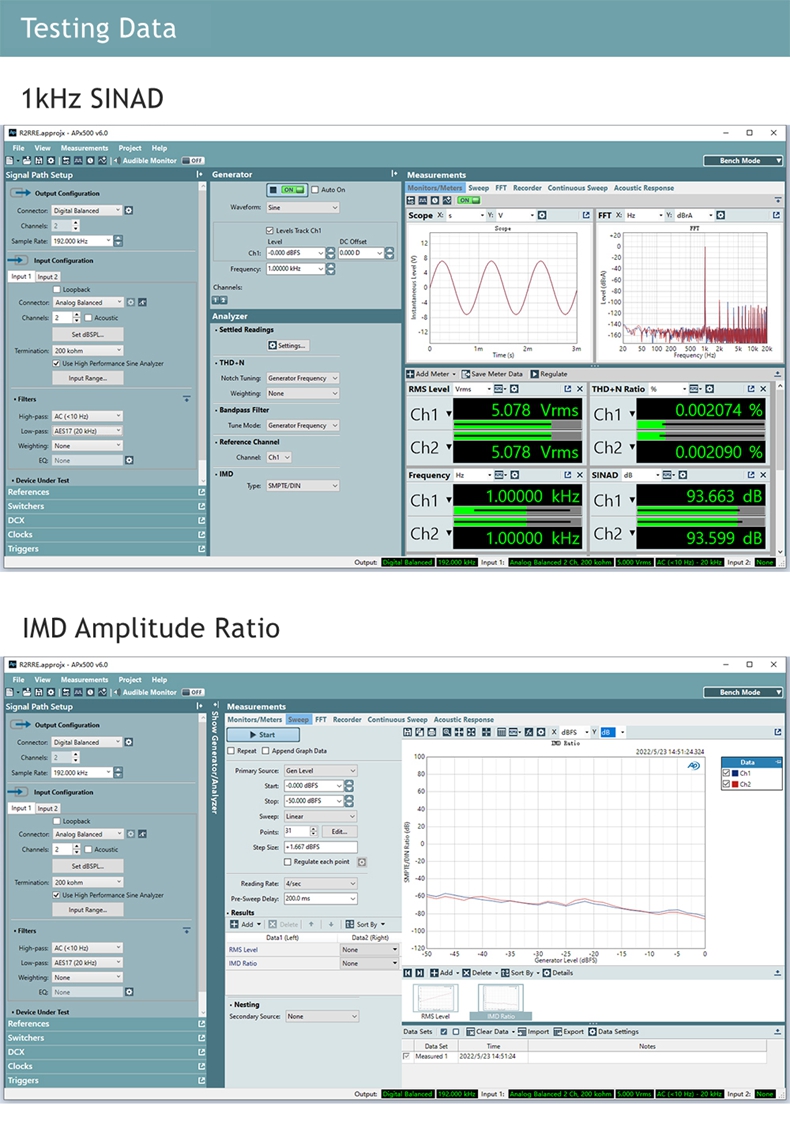Tick the Append Graph Data checkbox
This screenshot has height=1121, width=790.
click(269, 750)
